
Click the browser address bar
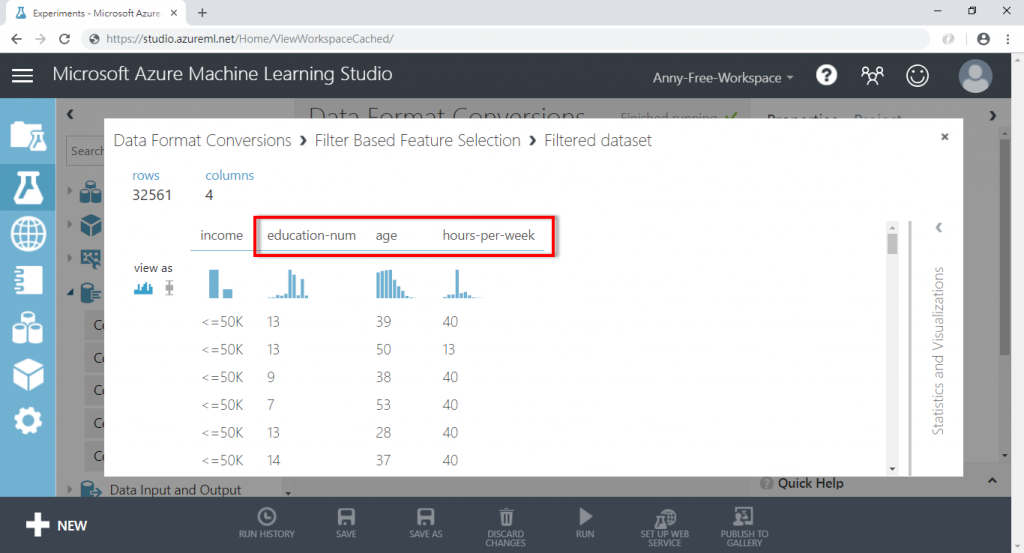tap(503, 39)
